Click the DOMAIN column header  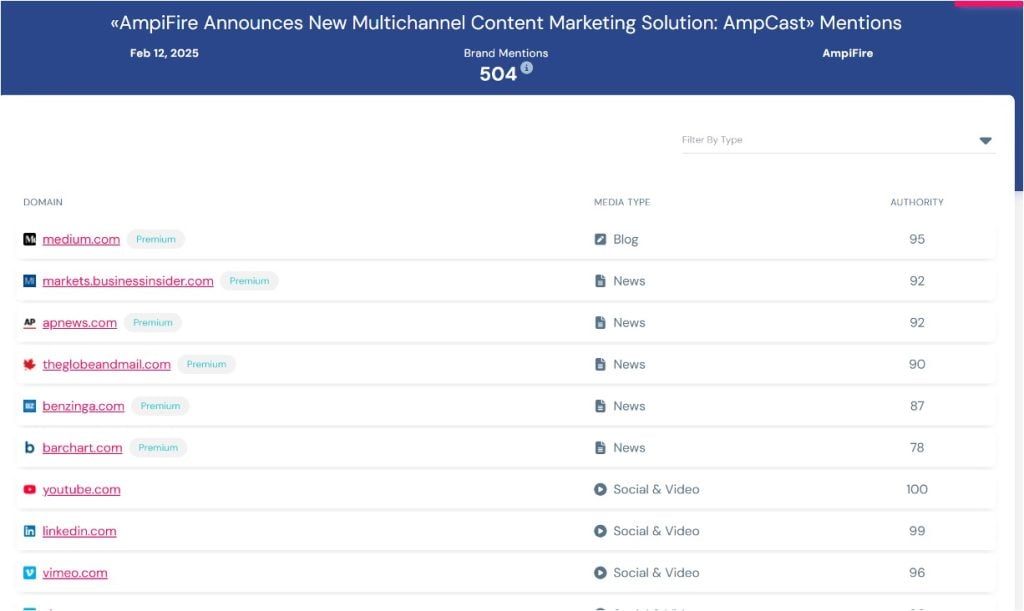click(43, 202)
